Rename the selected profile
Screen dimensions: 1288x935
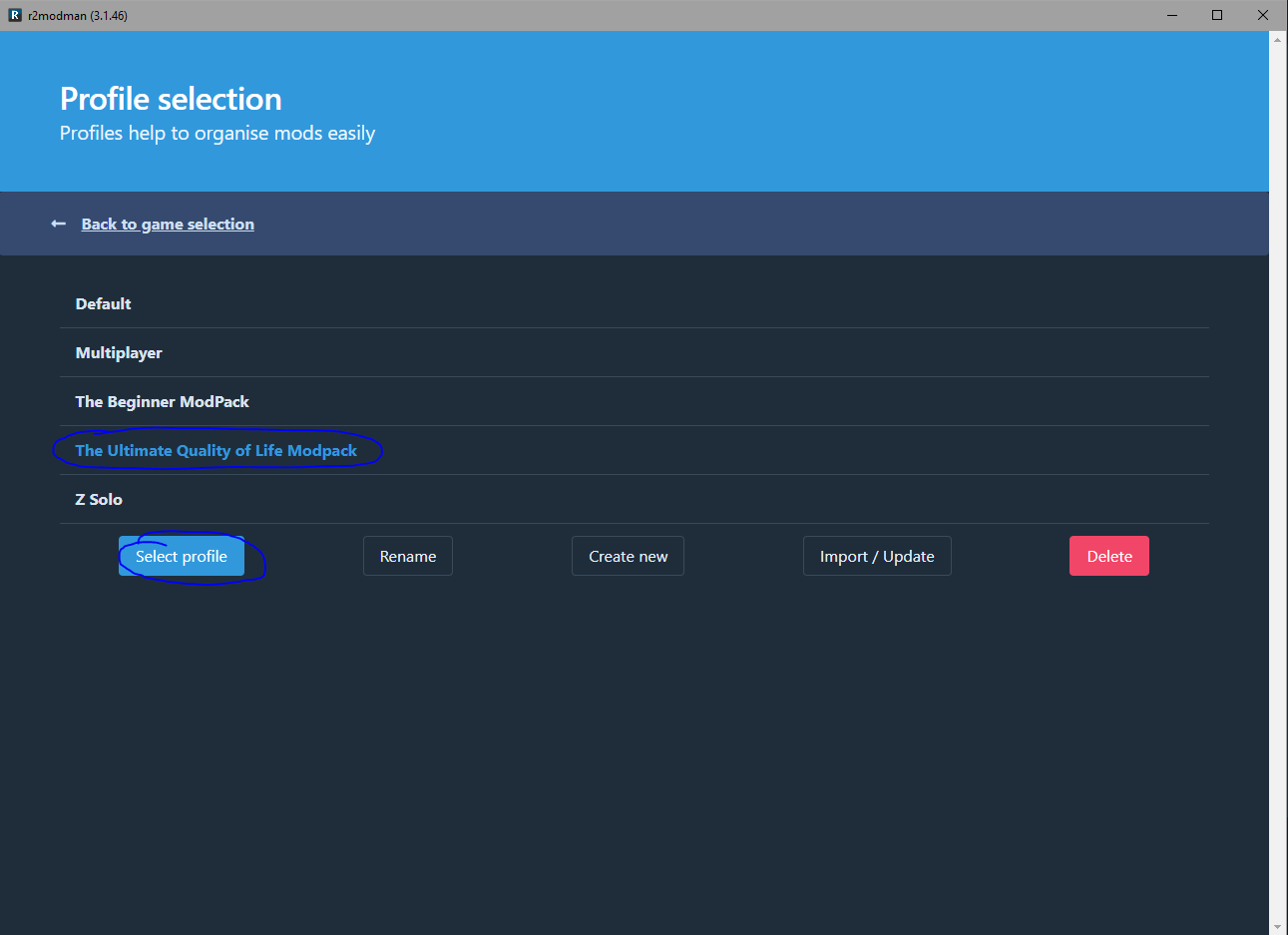[x=408, y=556]
